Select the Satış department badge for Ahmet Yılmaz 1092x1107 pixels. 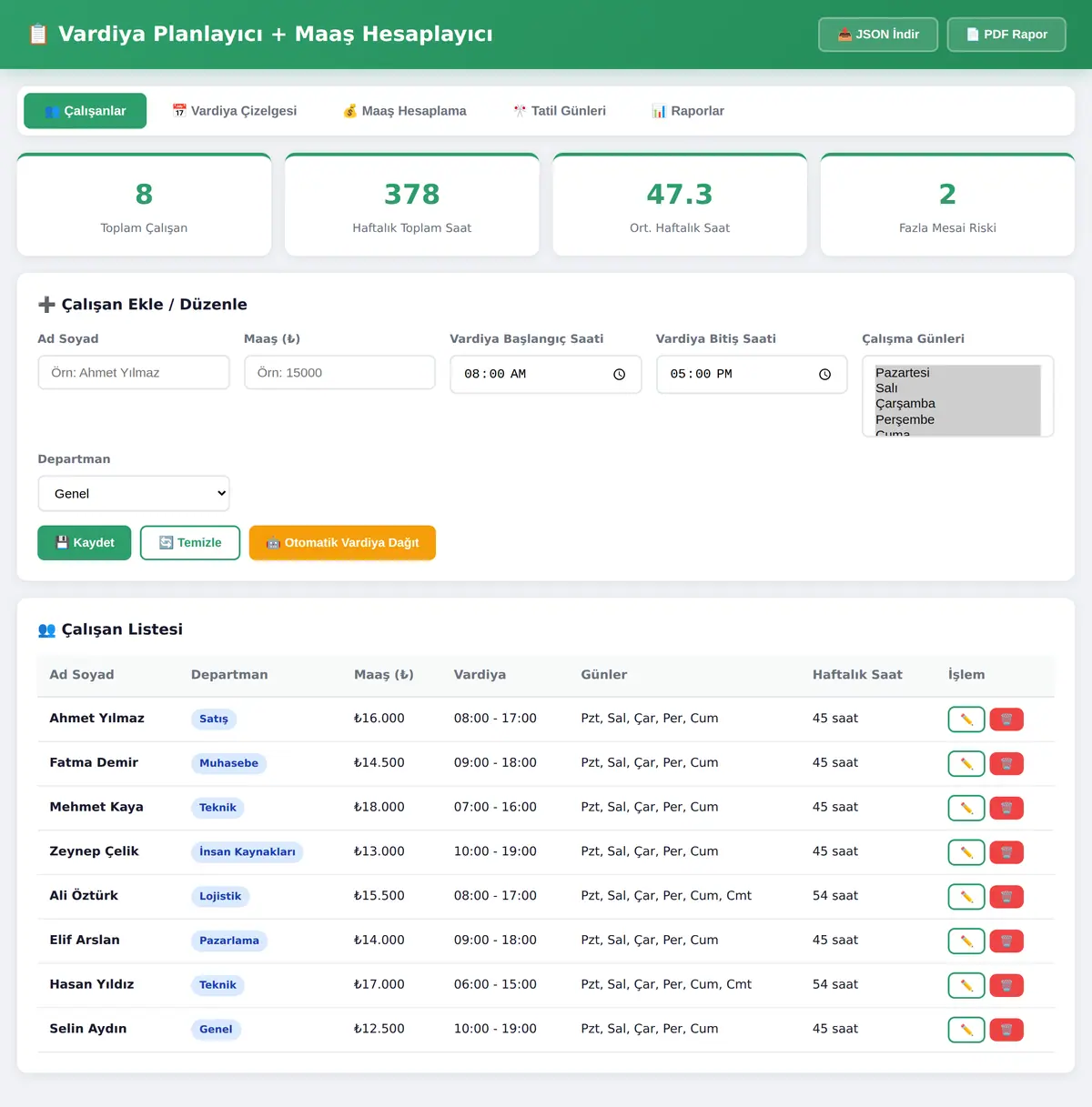pyautogui.click(x=214, y=719)
